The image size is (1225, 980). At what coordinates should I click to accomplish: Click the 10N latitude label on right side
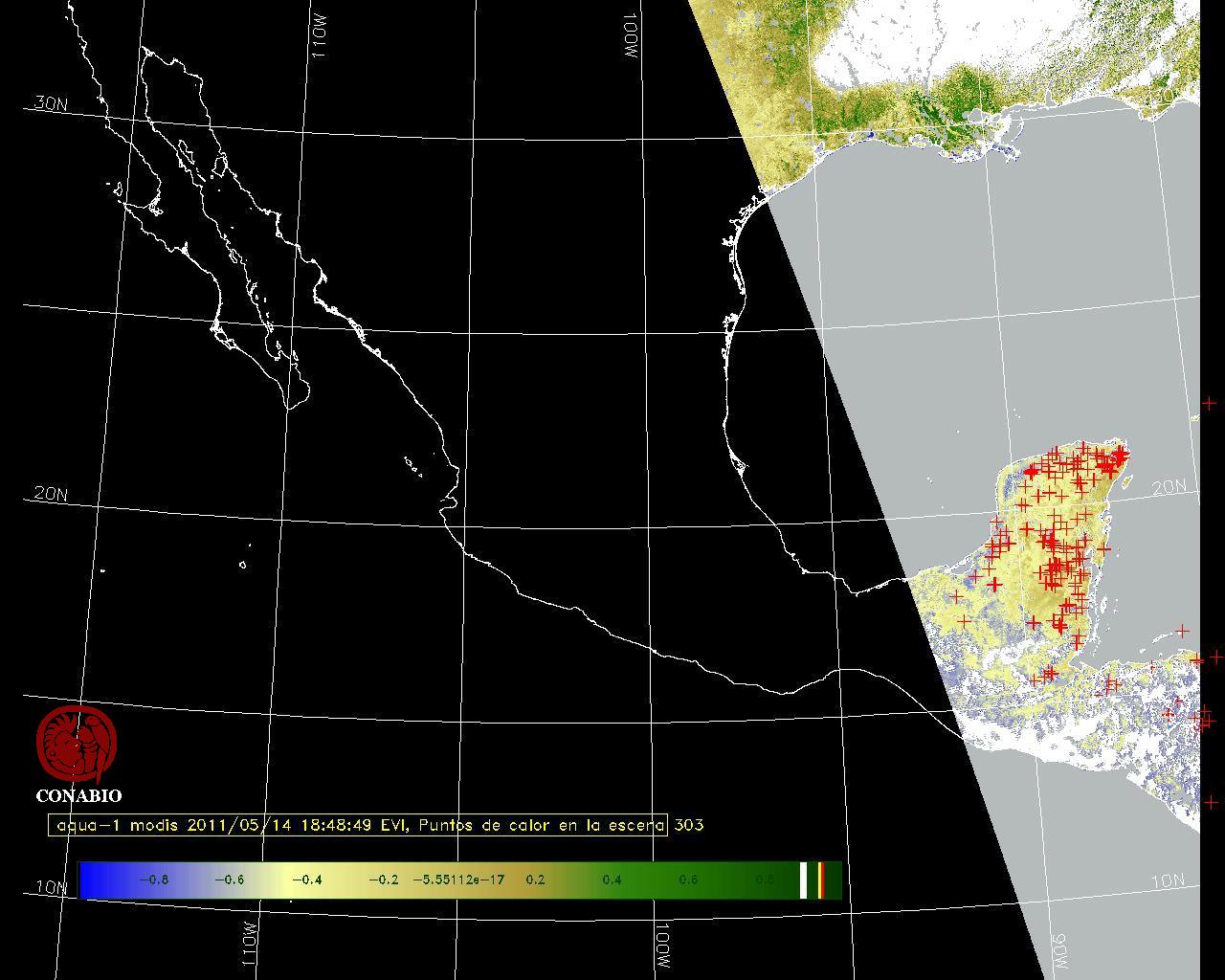pos(1169,881)
